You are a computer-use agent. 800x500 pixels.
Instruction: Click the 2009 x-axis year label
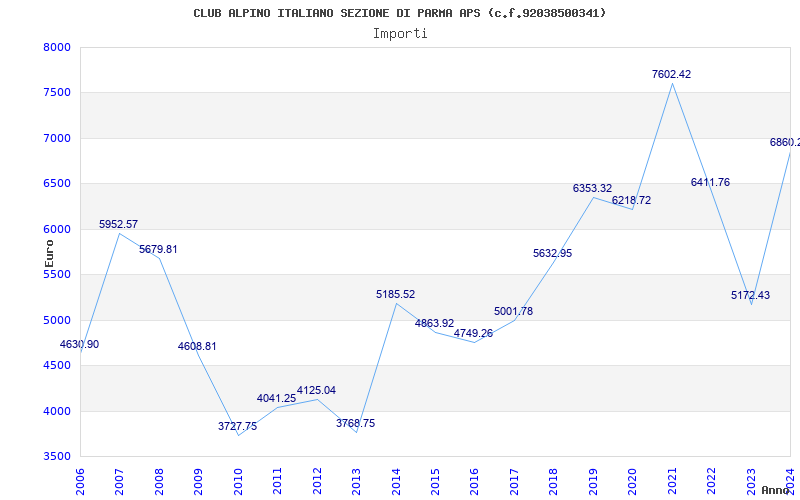click(198, 481)
